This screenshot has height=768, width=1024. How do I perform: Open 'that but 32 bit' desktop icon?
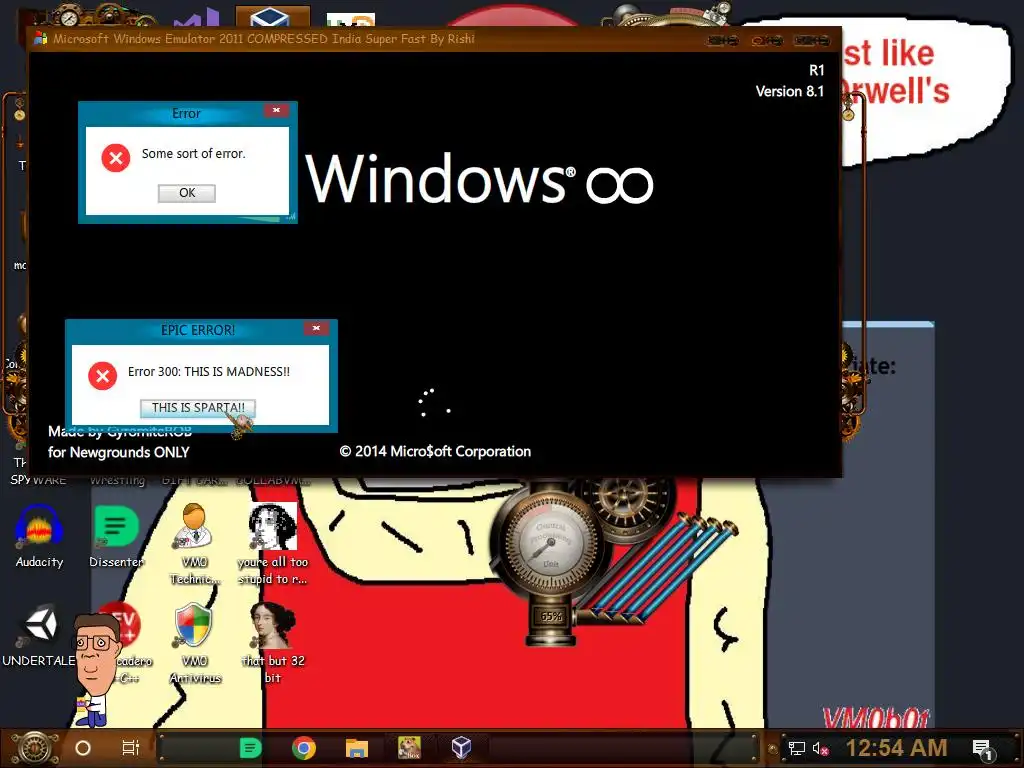click(272, 643)
